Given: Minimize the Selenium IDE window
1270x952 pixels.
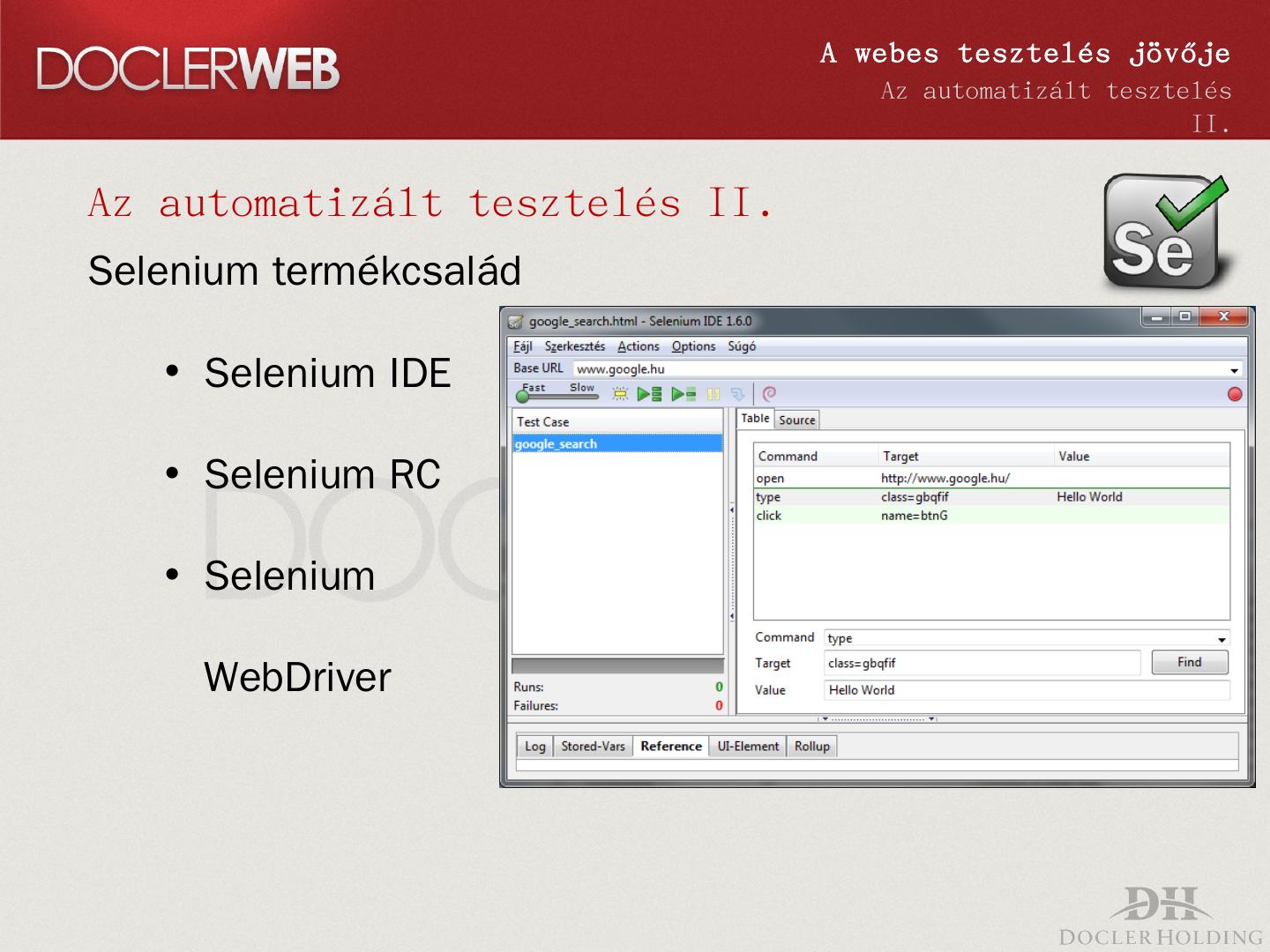Looking at the screenshot, I should [x=1156, y=316].
